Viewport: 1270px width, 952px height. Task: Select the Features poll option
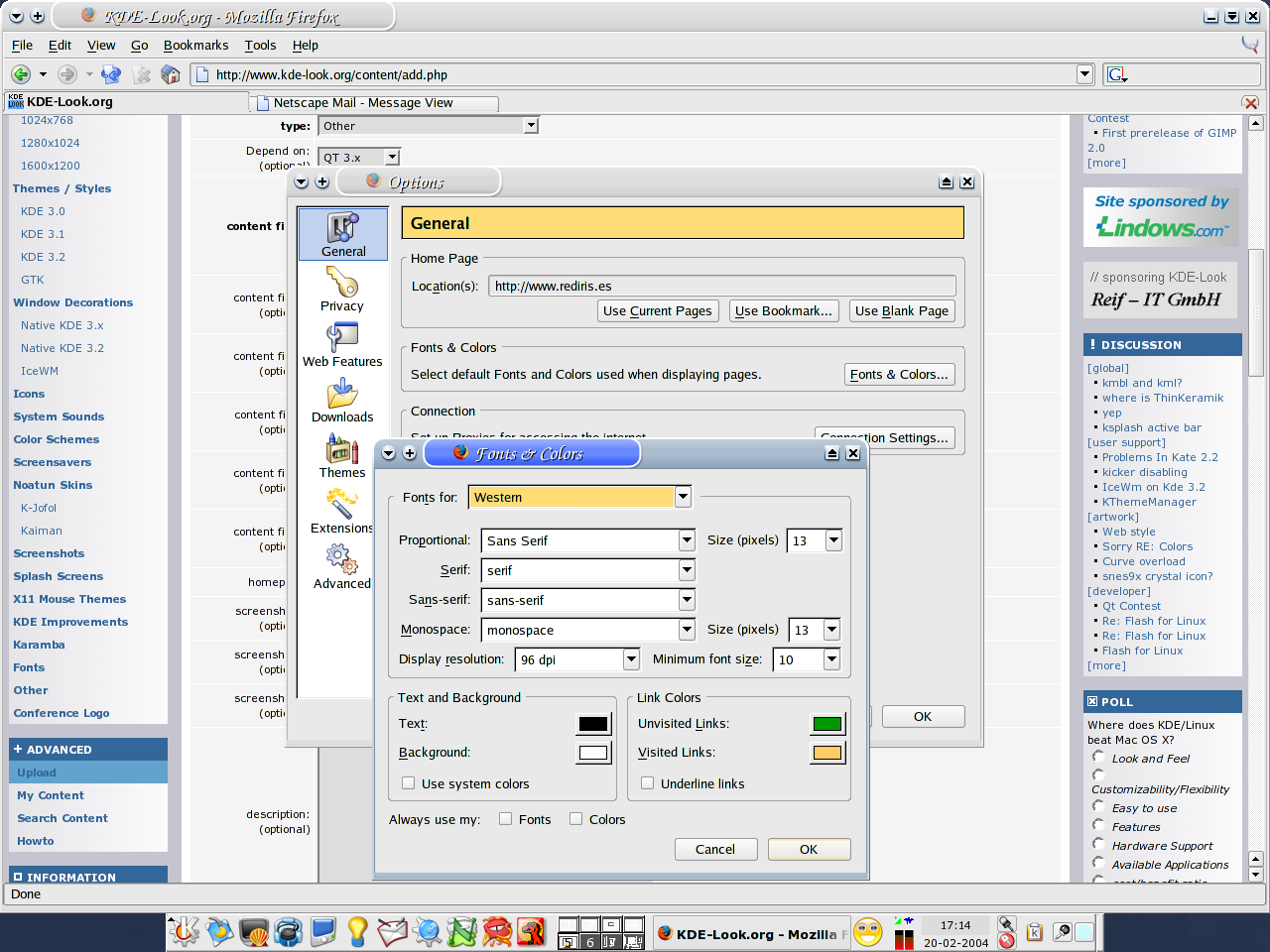pyautogui.click(x=1098, y=825)
